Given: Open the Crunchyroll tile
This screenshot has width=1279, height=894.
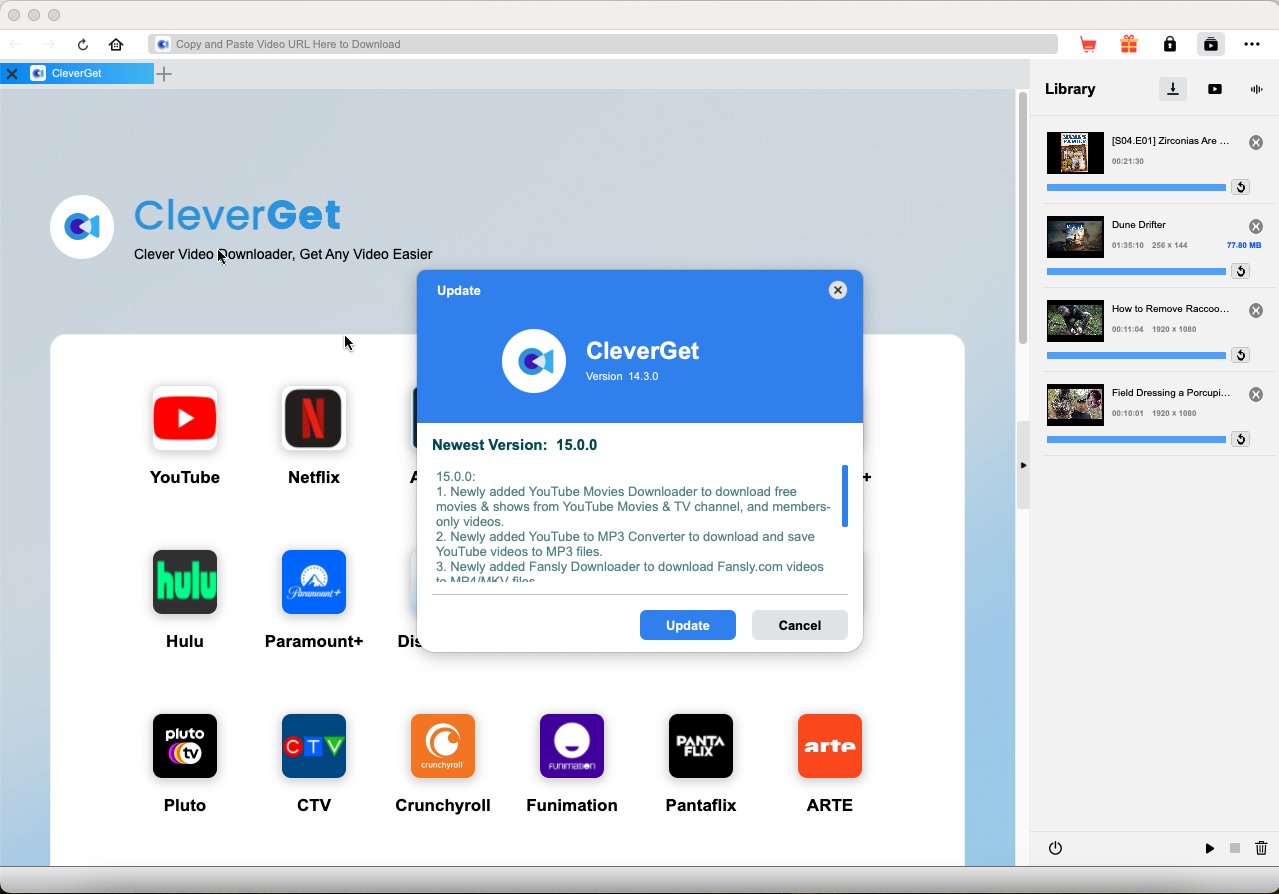Looking at the screenshot, I should 443,746.
